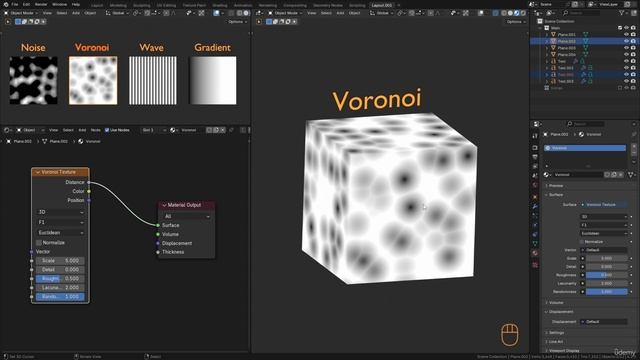Select Plane.004 in the outliner
This screenshot has width=640, height=360.
click(x=567, y=55)
